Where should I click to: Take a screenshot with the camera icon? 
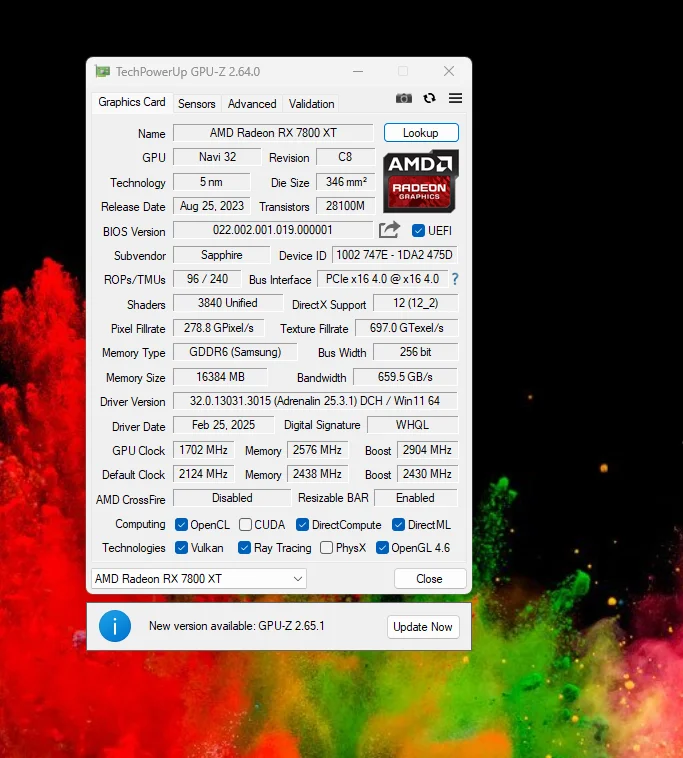pyautogui.click(x=404, y=99)
